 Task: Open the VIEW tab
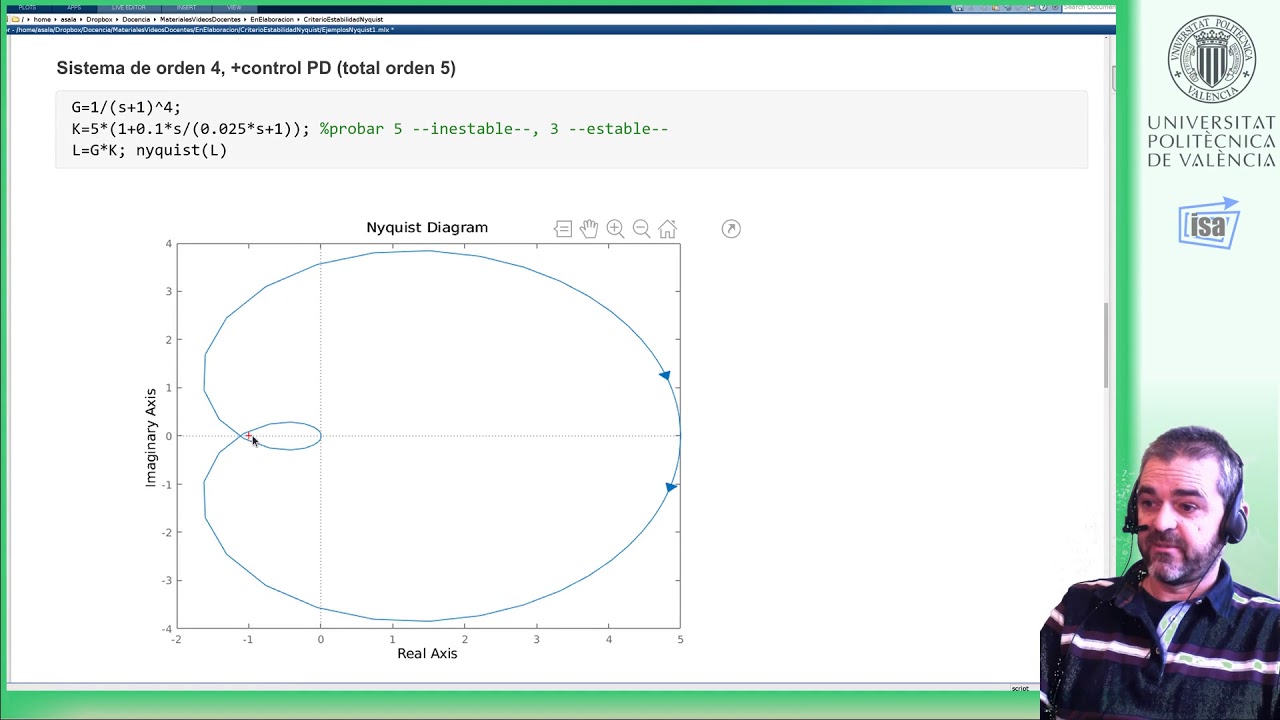tap(234, 7)
